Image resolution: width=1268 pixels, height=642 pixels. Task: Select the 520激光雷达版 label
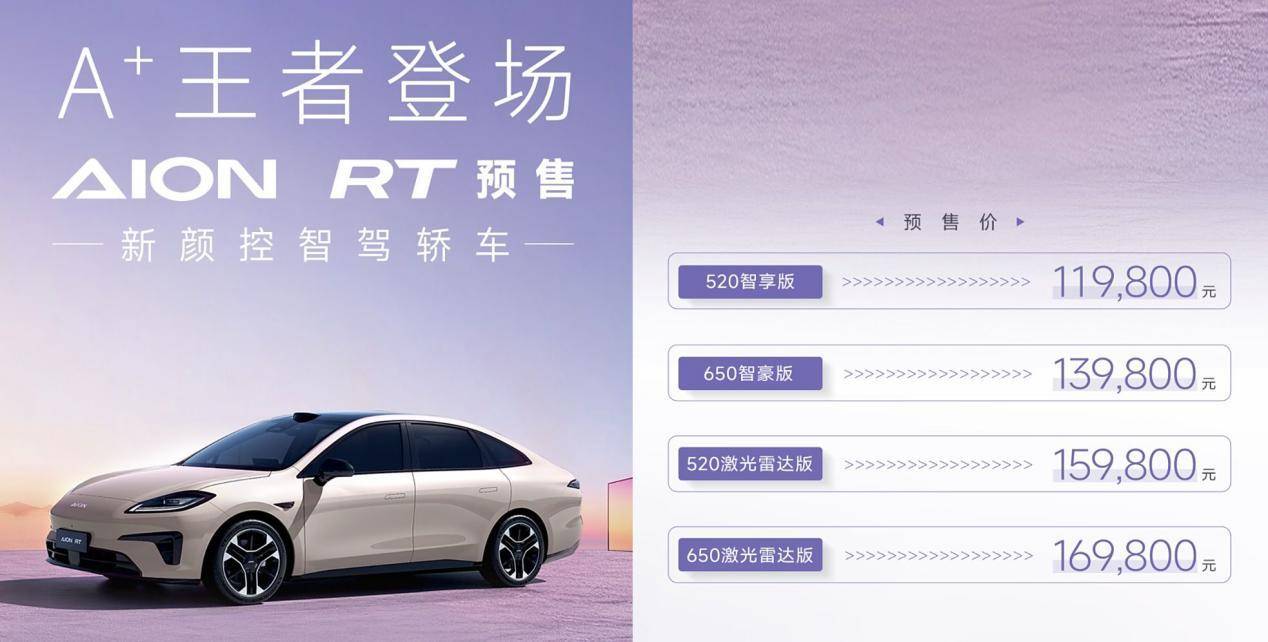pos(750,465)
